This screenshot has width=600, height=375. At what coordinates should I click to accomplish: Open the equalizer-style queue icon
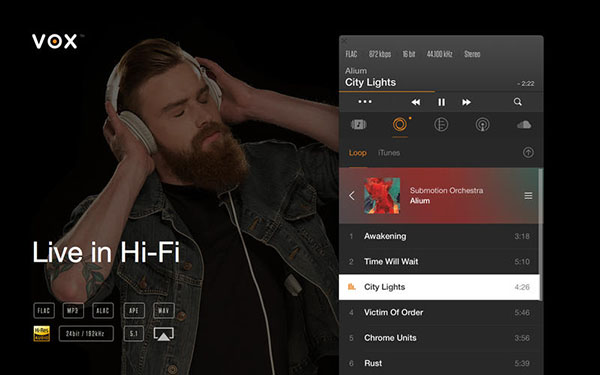click(441, 125)
